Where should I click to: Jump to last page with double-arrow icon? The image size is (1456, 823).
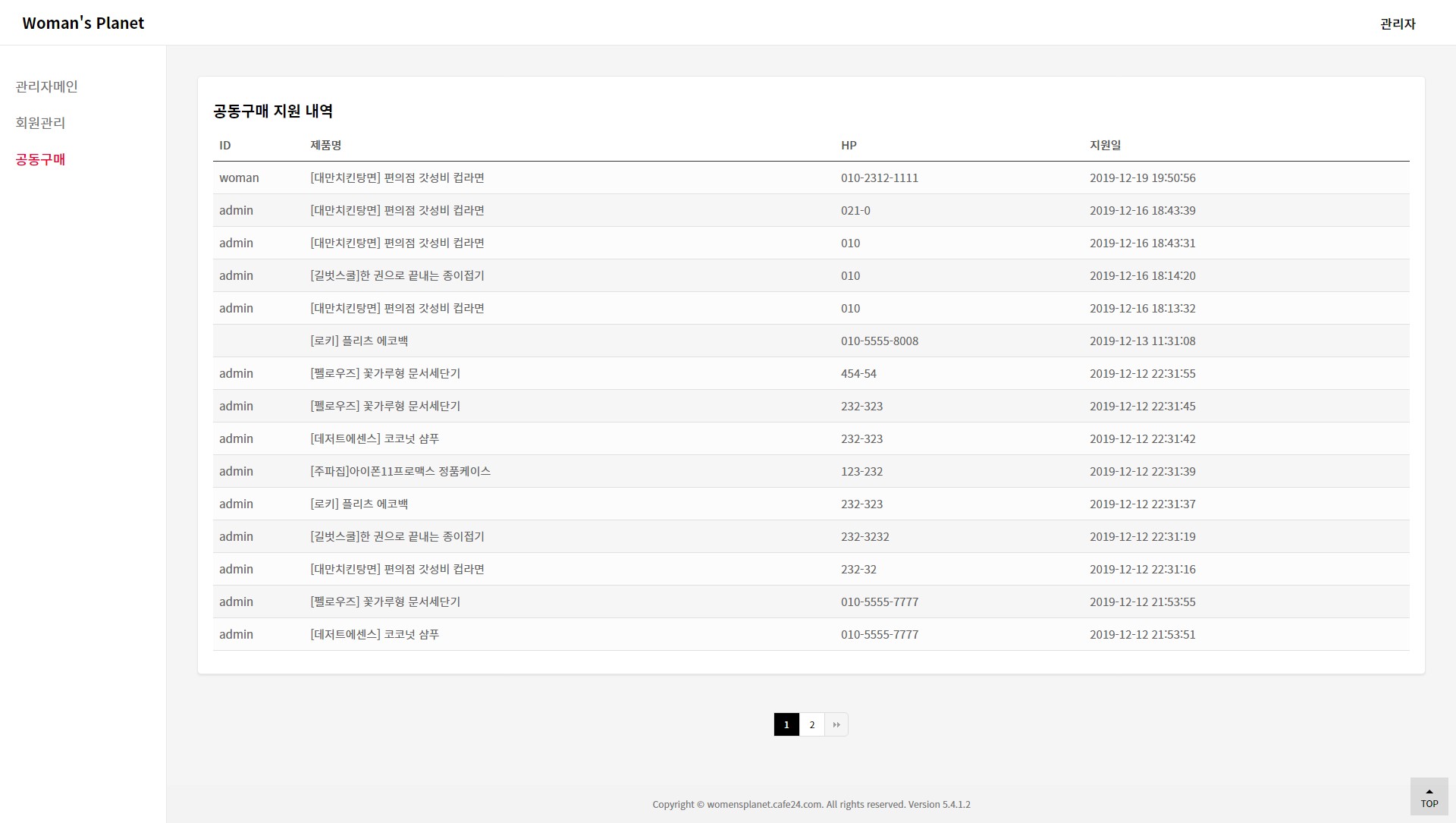[x=836, y=724]
